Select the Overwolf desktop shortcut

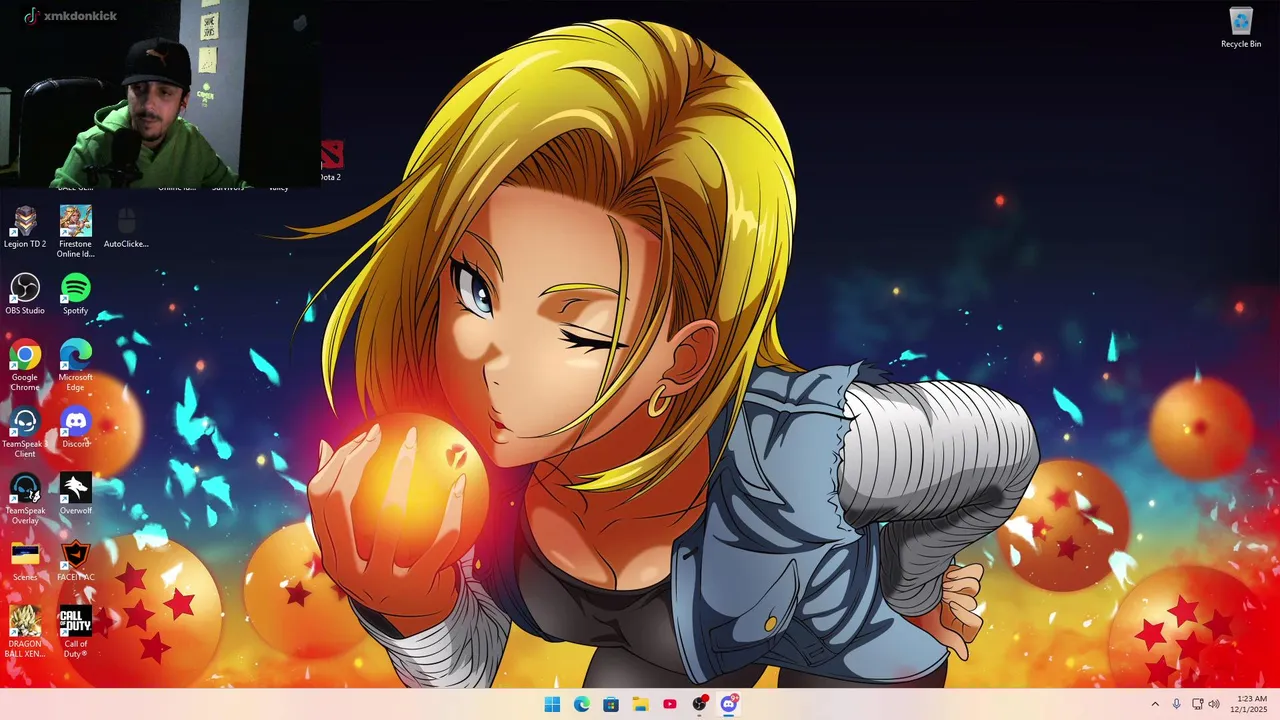pos(75,495)
